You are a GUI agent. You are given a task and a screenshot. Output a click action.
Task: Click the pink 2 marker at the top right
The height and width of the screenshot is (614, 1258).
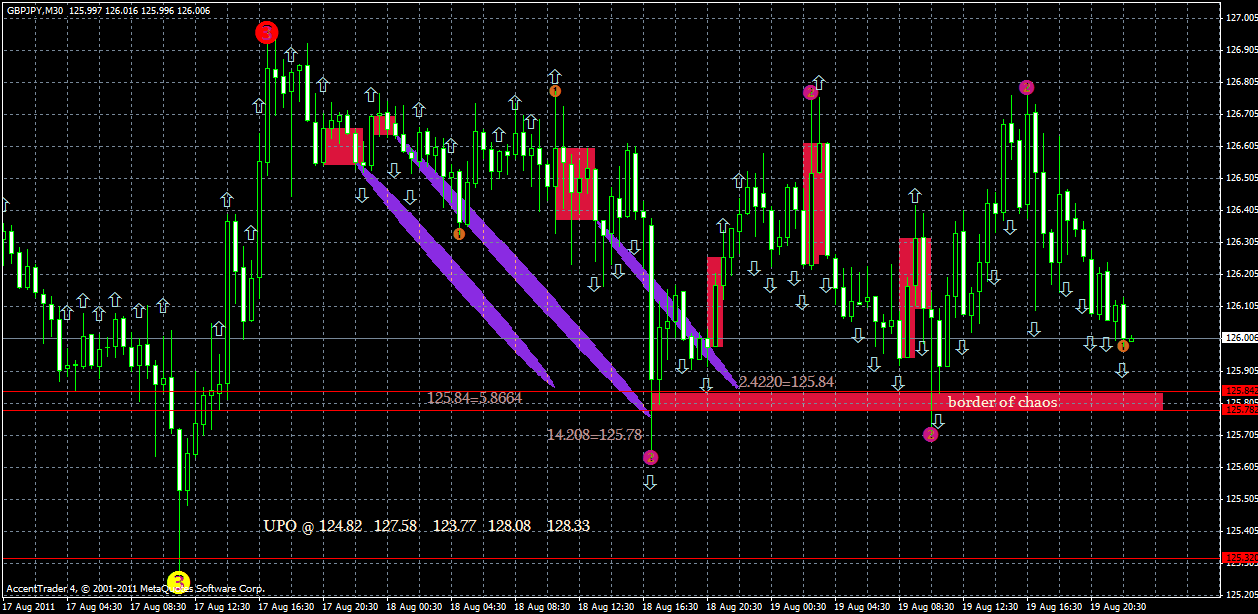pos(1026,88)
